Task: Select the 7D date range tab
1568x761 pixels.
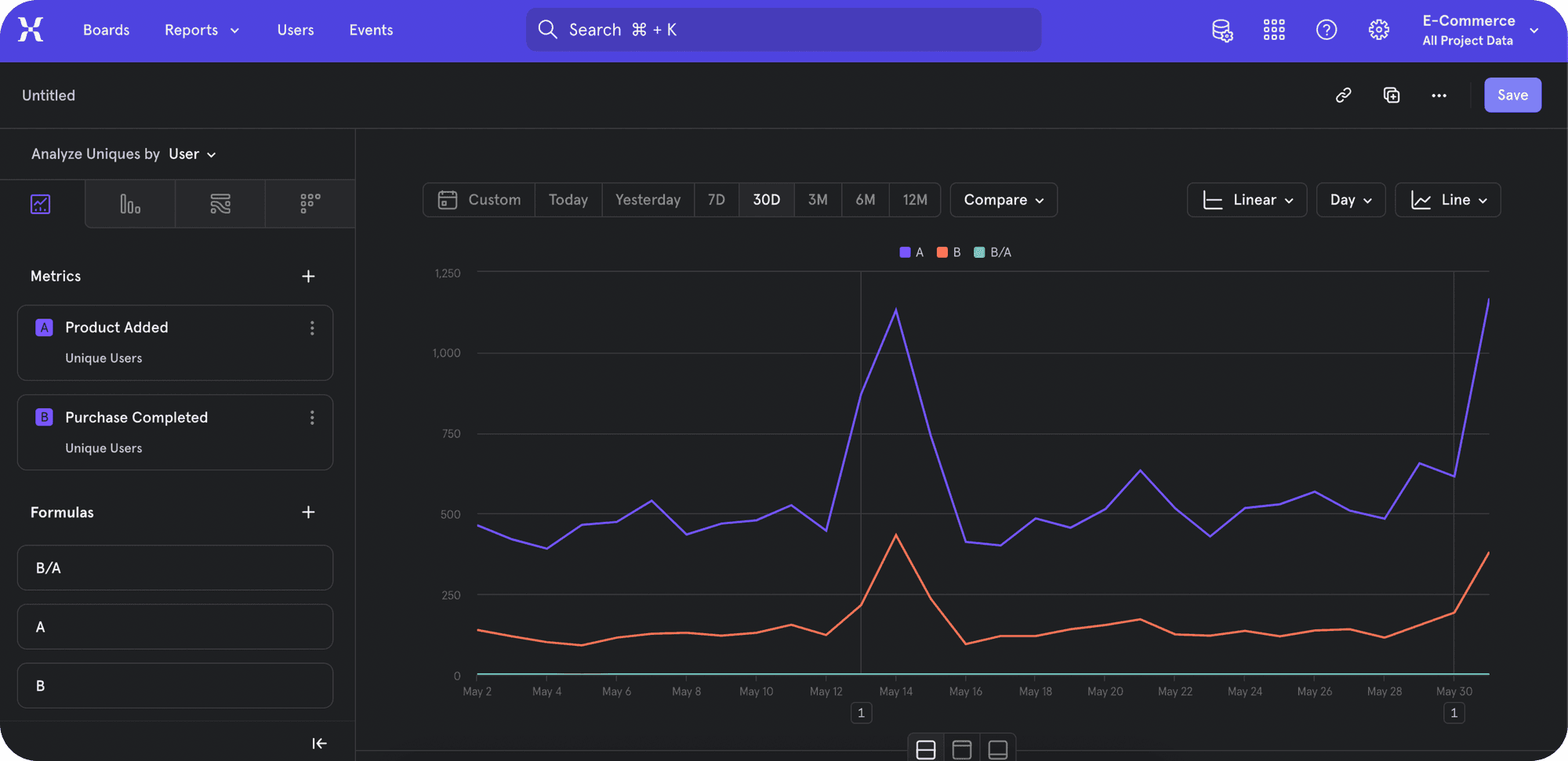Action: coord(716,200)
